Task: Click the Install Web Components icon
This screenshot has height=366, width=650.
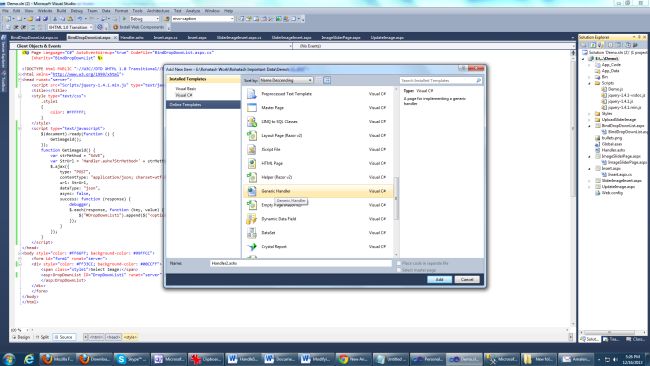Action: coord(116,27)
